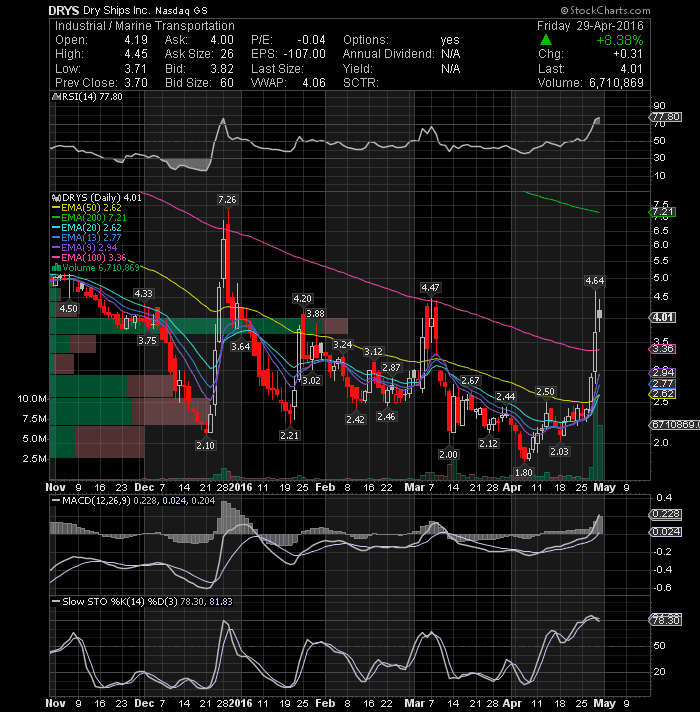Click the 78.30 stochastic axis tag
Image resolution: width=700 pixels, height=712 pixels.
(665, 620)
